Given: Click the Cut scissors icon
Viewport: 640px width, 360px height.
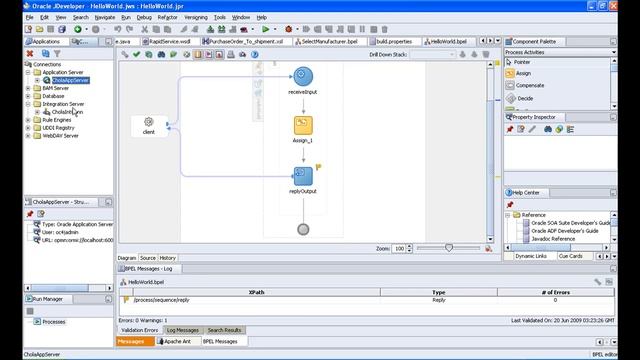Looking at the screenshot, I should point(144,29).
